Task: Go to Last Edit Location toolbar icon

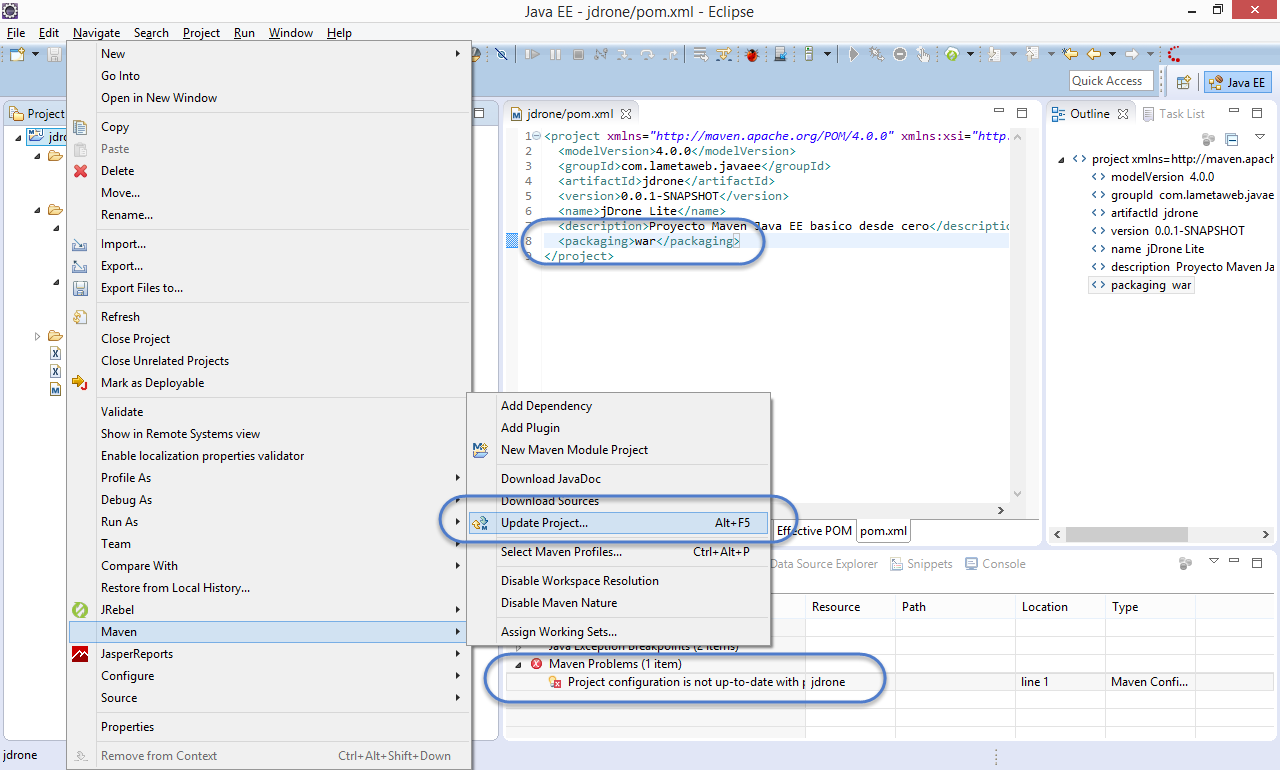Action: pyautogui.click(x=1070, y=54)
